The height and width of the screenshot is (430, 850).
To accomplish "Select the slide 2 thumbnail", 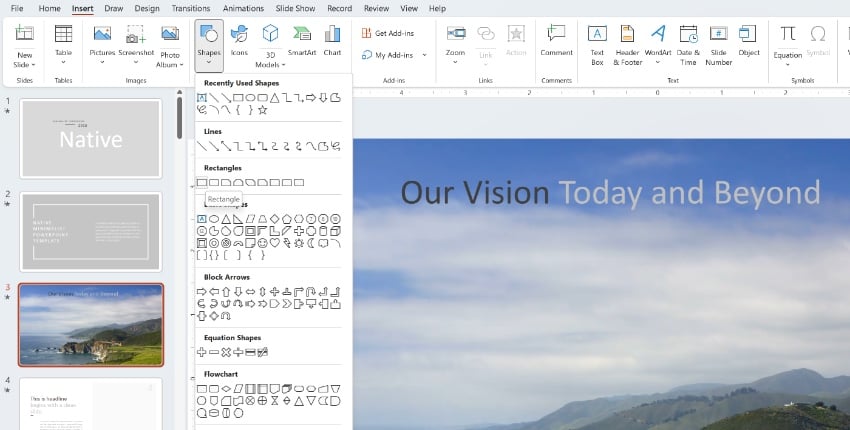I will pyautogui.click(x=90, y=231).
